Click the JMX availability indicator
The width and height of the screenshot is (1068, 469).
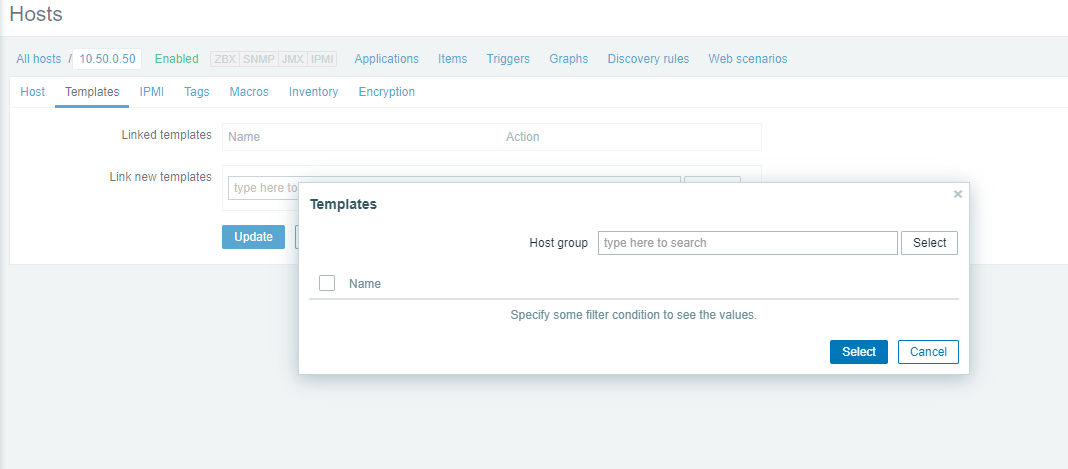[x=292, y=59]
